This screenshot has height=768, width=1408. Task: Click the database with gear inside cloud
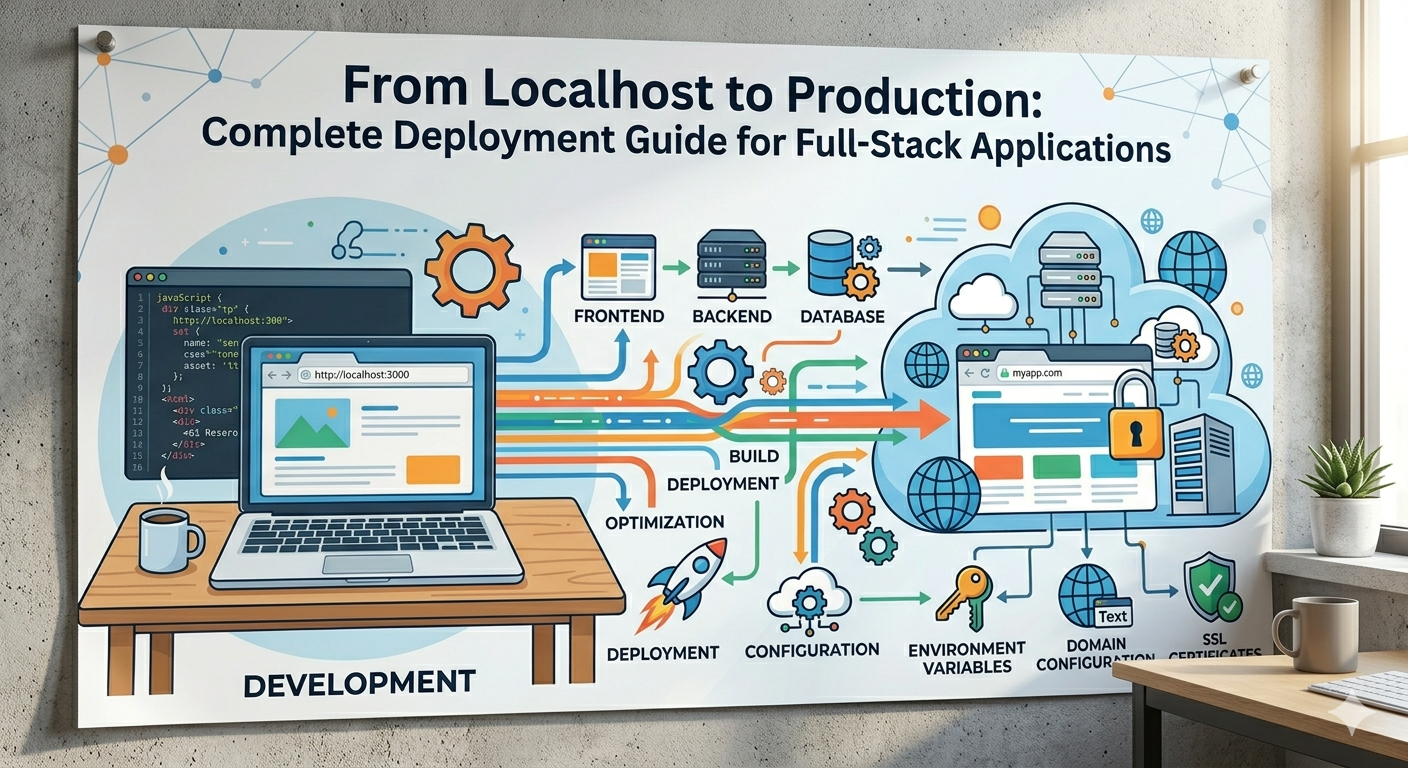point(1177,341)
